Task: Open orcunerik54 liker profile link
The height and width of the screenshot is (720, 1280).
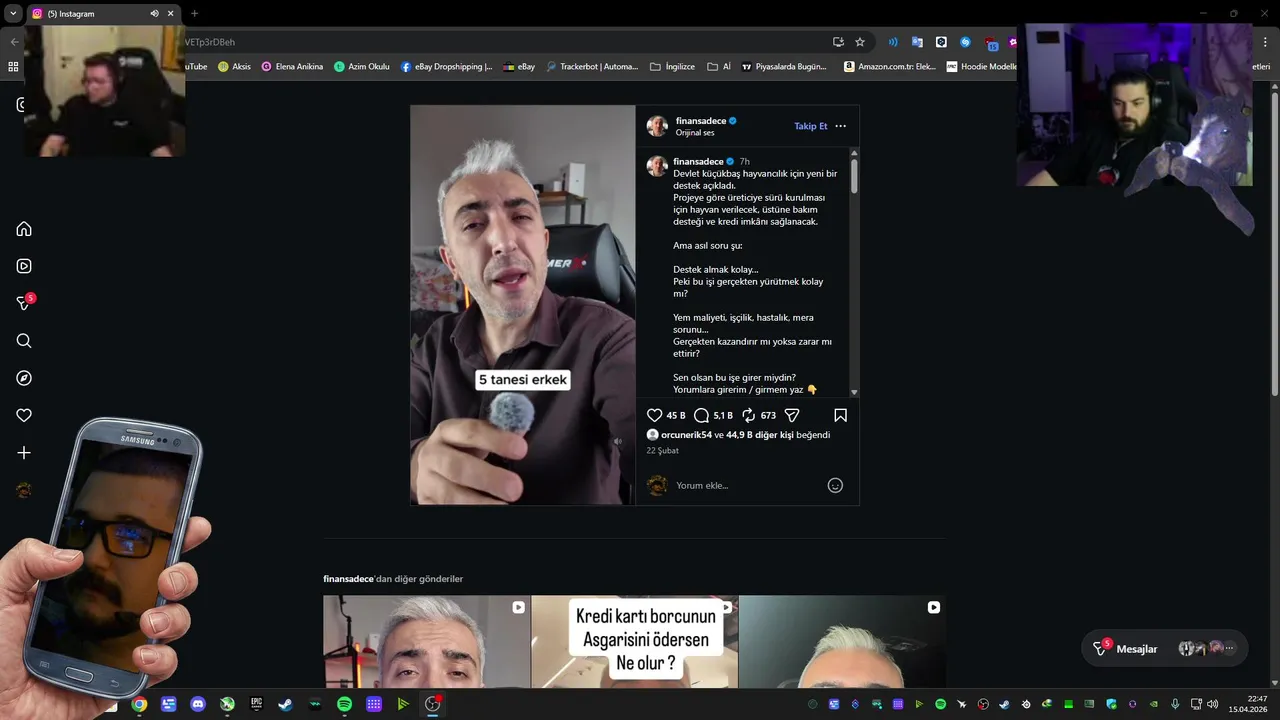Action: click(x=686, y=435)
